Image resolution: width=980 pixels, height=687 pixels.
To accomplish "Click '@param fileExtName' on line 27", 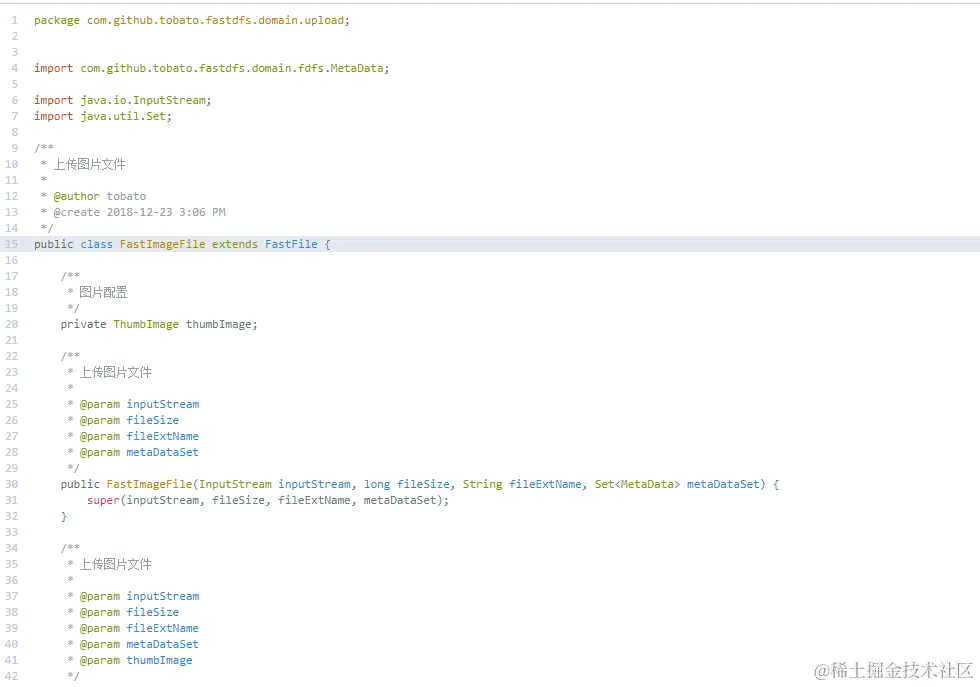I will tap(139, 436).
